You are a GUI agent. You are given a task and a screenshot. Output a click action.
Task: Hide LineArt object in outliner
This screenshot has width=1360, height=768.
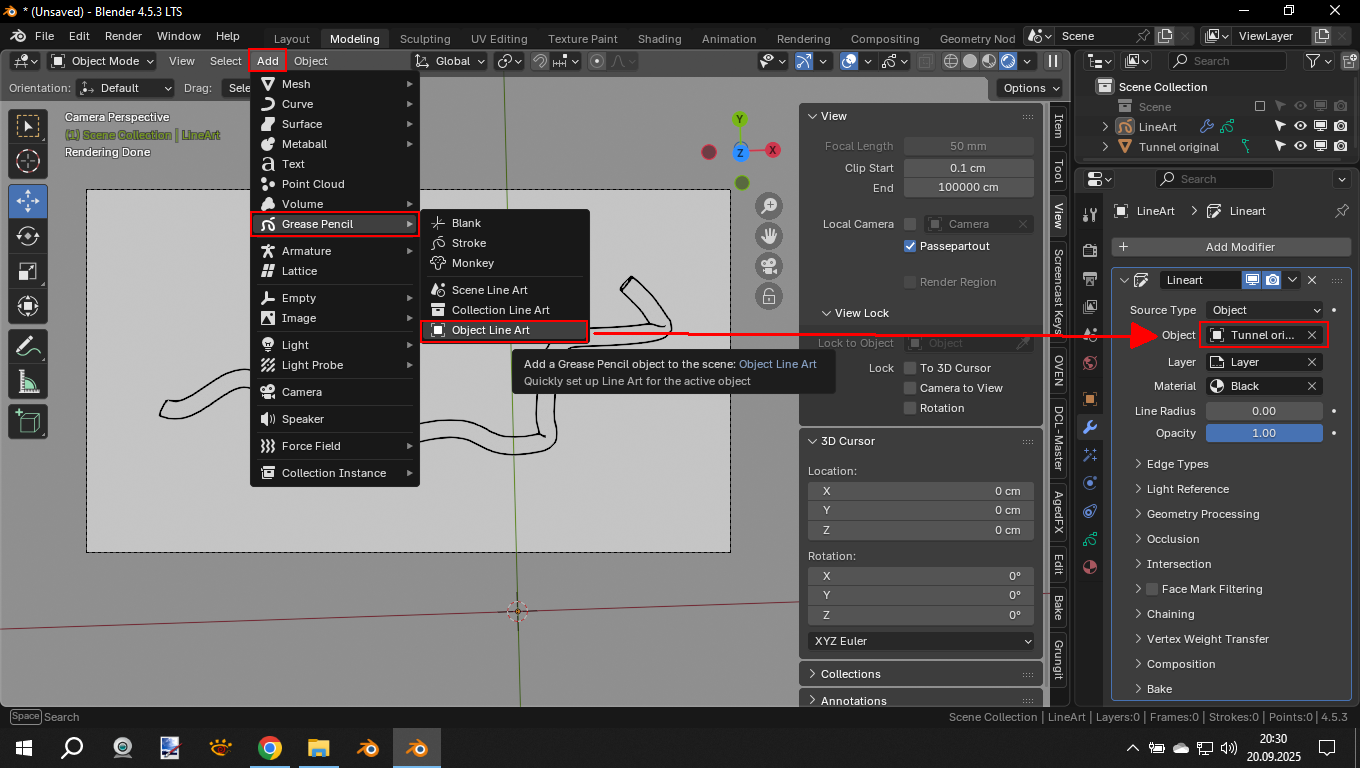pos(1300,127)
